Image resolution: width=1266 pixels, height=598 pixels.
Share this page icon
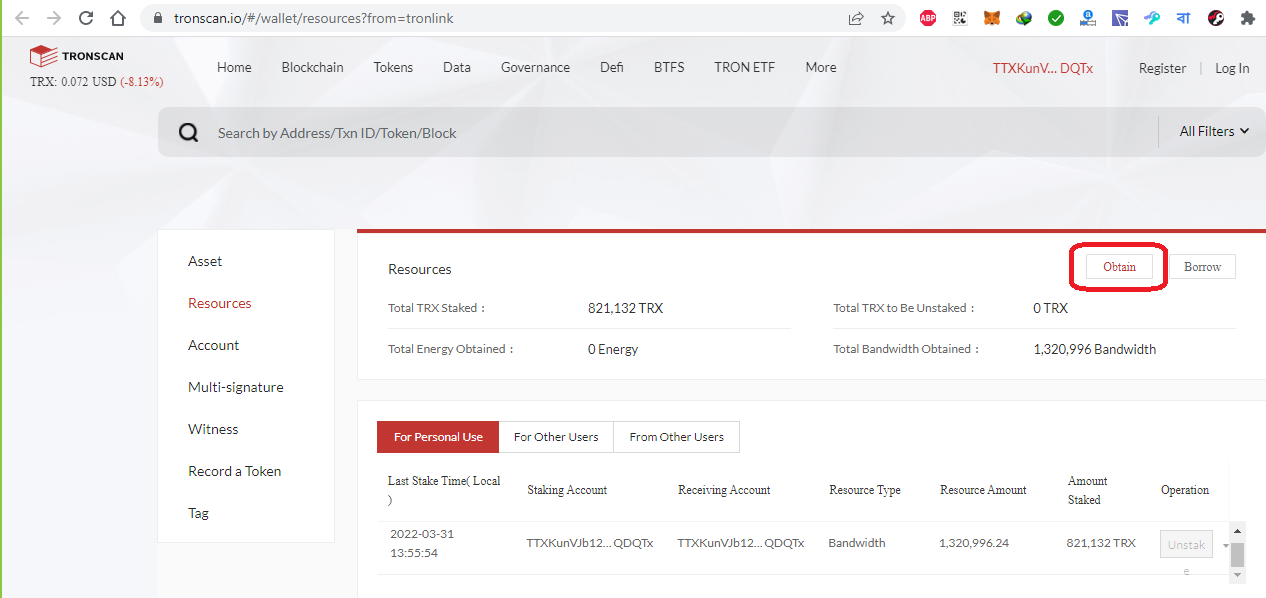[x=856, y=18]
